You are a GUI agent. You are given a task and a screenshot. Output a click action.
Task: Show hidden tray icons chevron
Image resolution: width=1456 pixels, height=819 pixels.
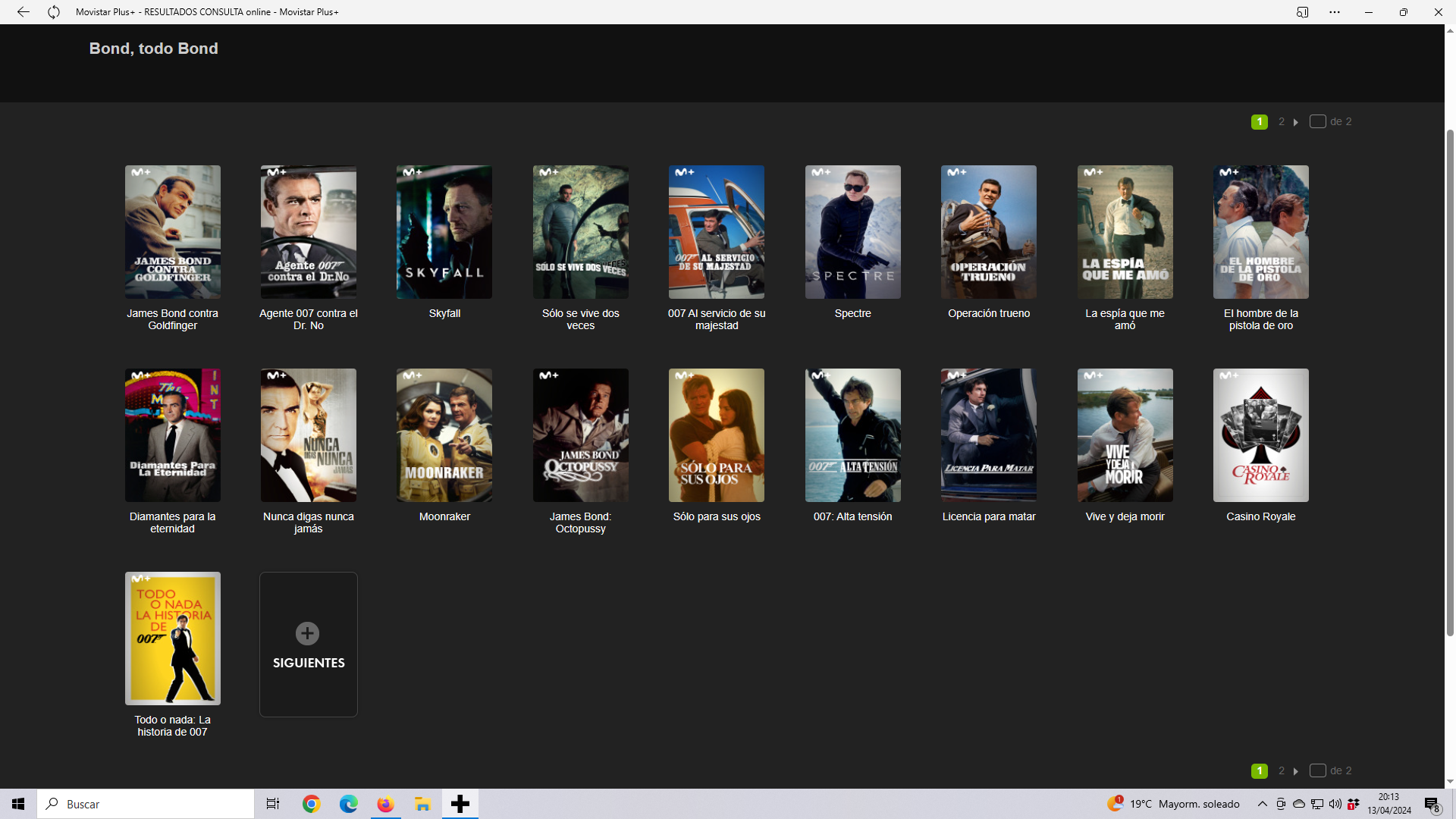(1262, 804)
